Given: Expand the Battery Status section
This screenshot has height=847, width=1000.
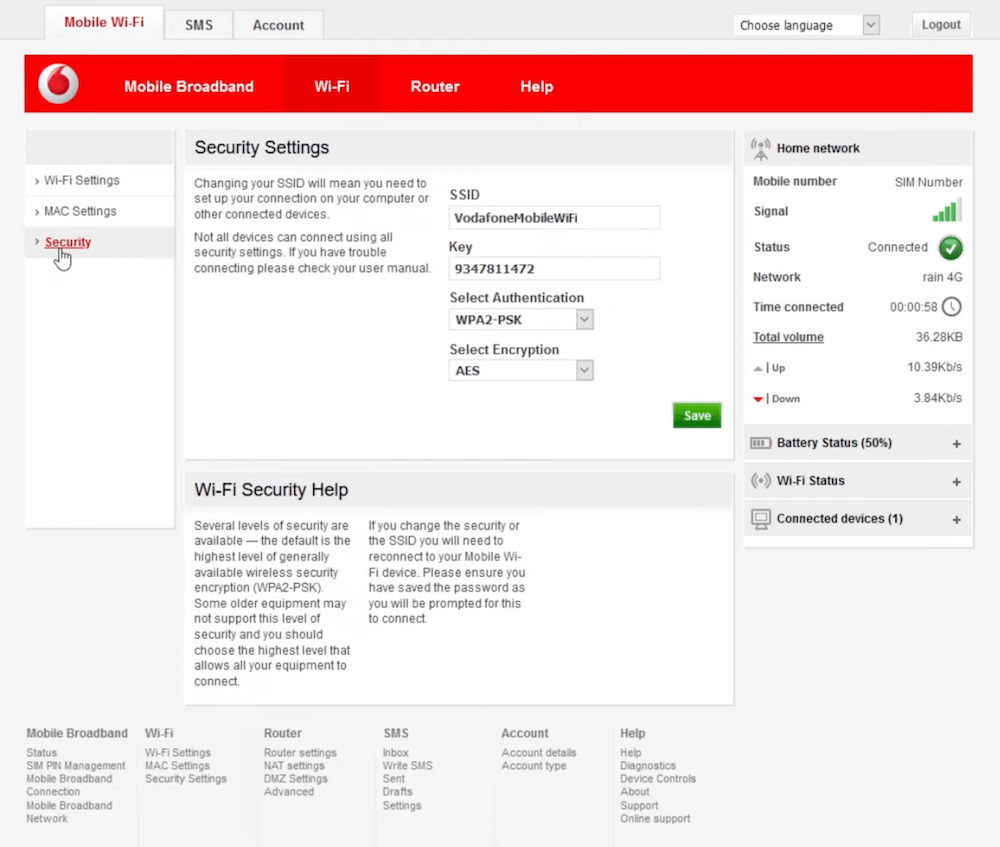Looking at the screenshot, I should pos(957,442).
